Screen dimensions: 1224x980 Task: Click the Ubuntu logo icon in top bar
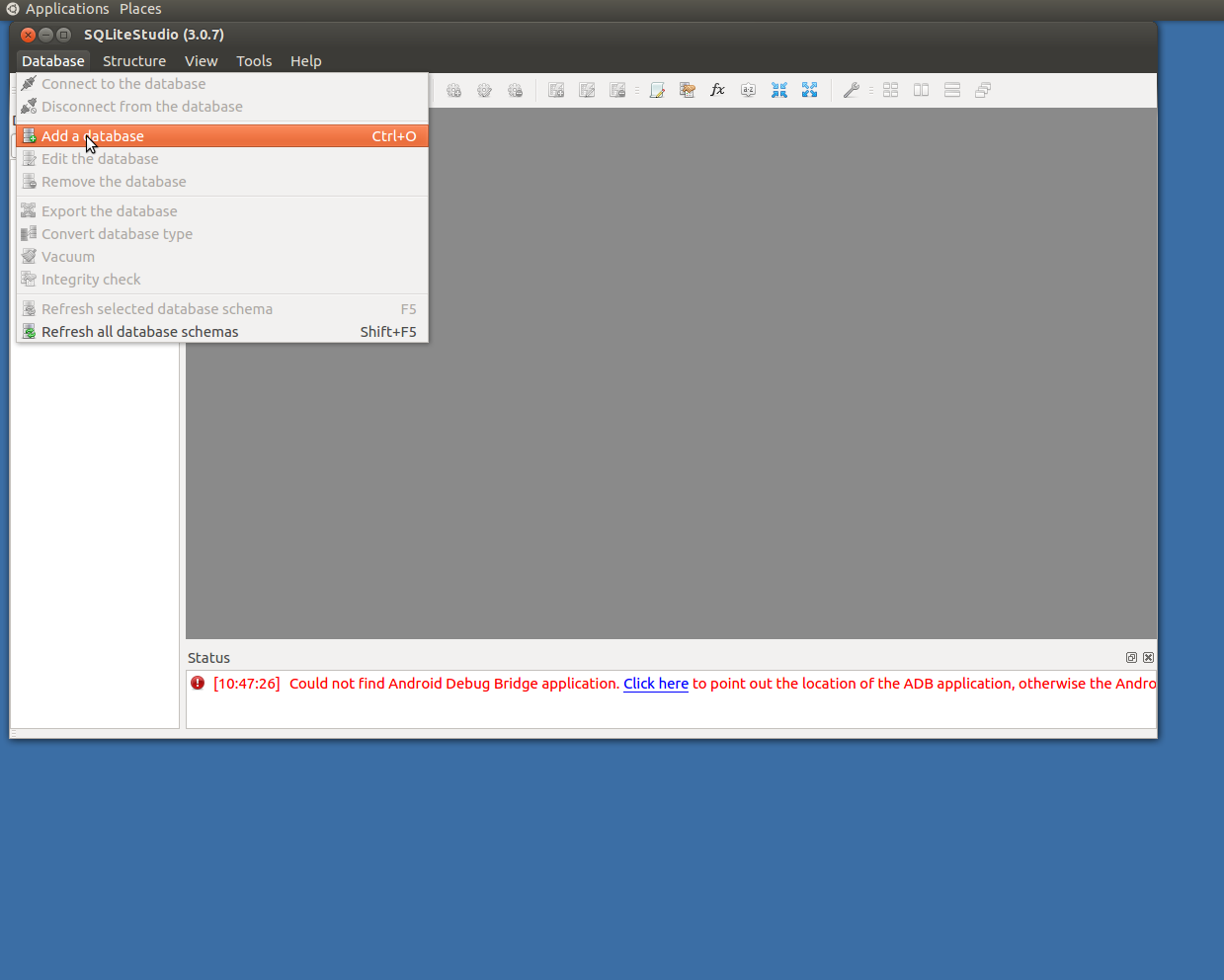coord(13,9)
